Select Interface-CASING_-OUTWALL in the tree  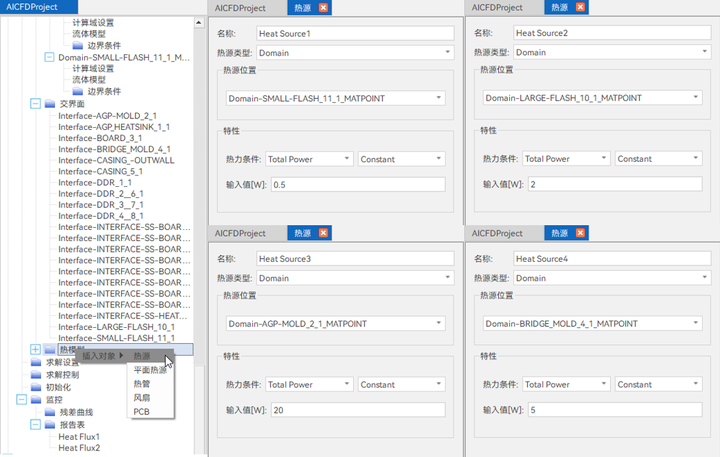(116, 160)
